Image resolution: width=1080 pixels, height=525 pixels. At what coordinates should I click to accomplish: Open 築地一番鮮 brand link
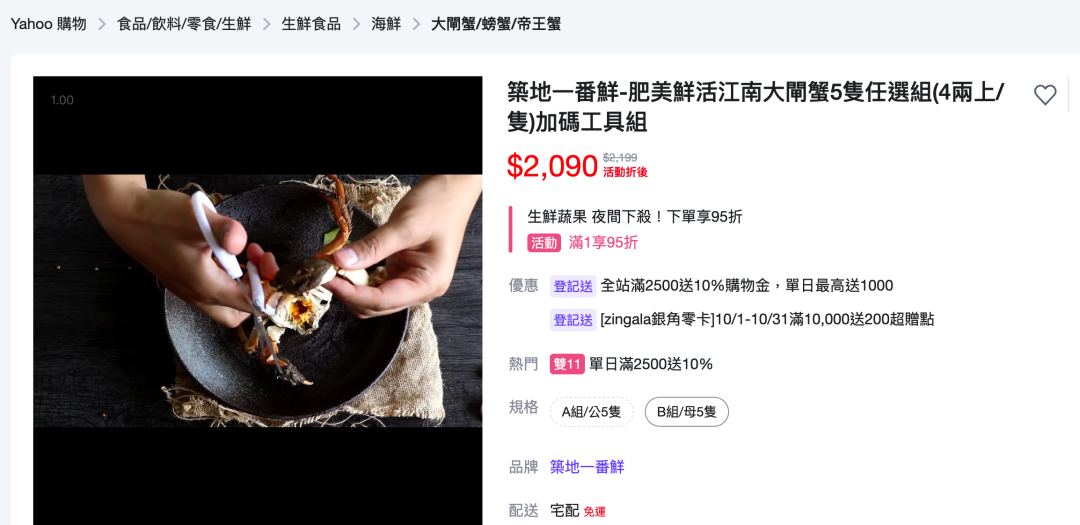tap(587, 467)
